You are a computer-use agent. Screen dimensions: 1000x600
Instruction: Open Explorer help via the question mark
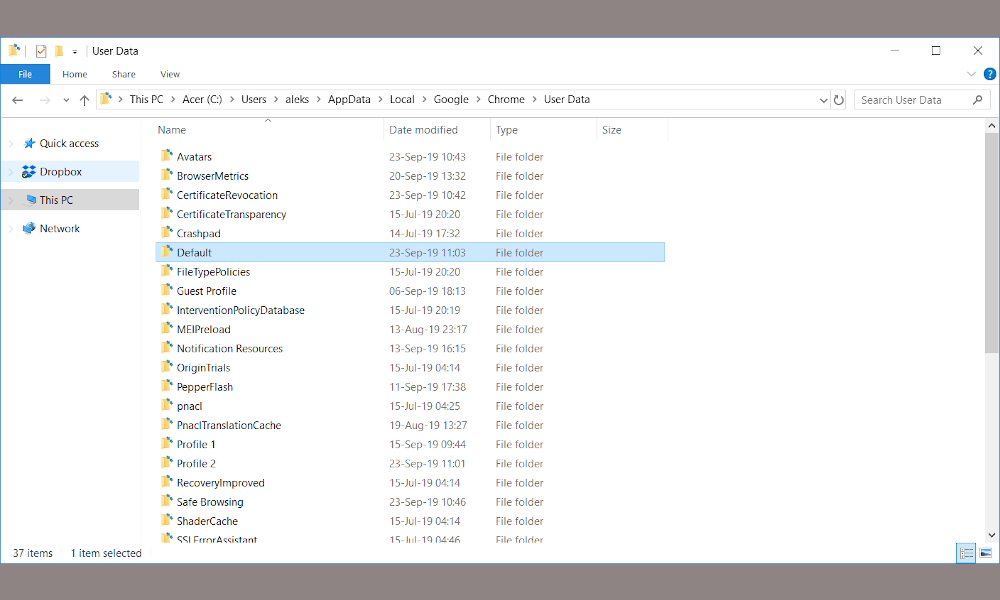click(989, 74)
